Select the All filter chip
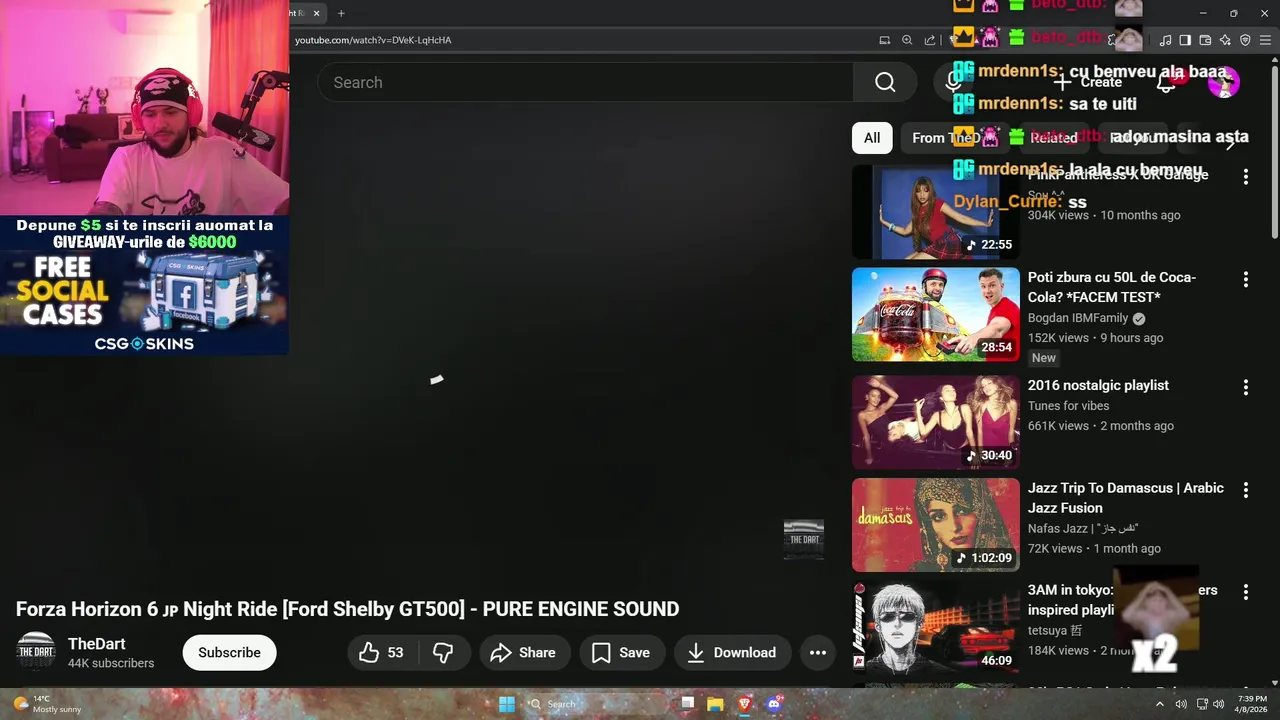Viewport: 1280px width, 720px height. (872, 138)
